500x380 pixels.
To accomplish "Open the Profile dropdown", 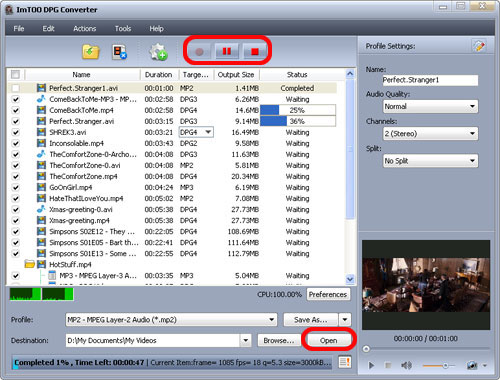I will [x=171, y=320].
